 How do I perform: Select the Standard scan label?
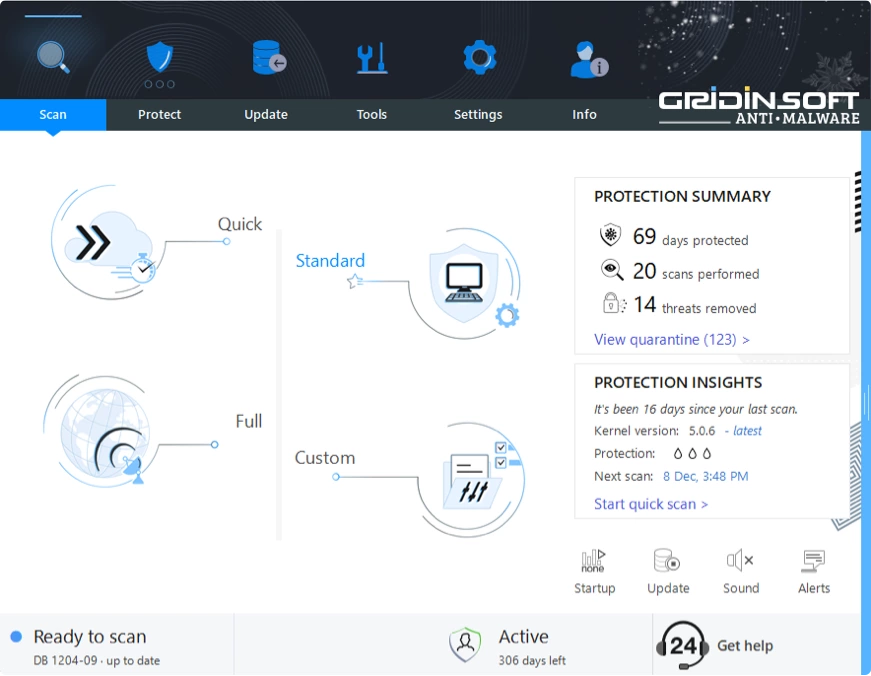330,261
